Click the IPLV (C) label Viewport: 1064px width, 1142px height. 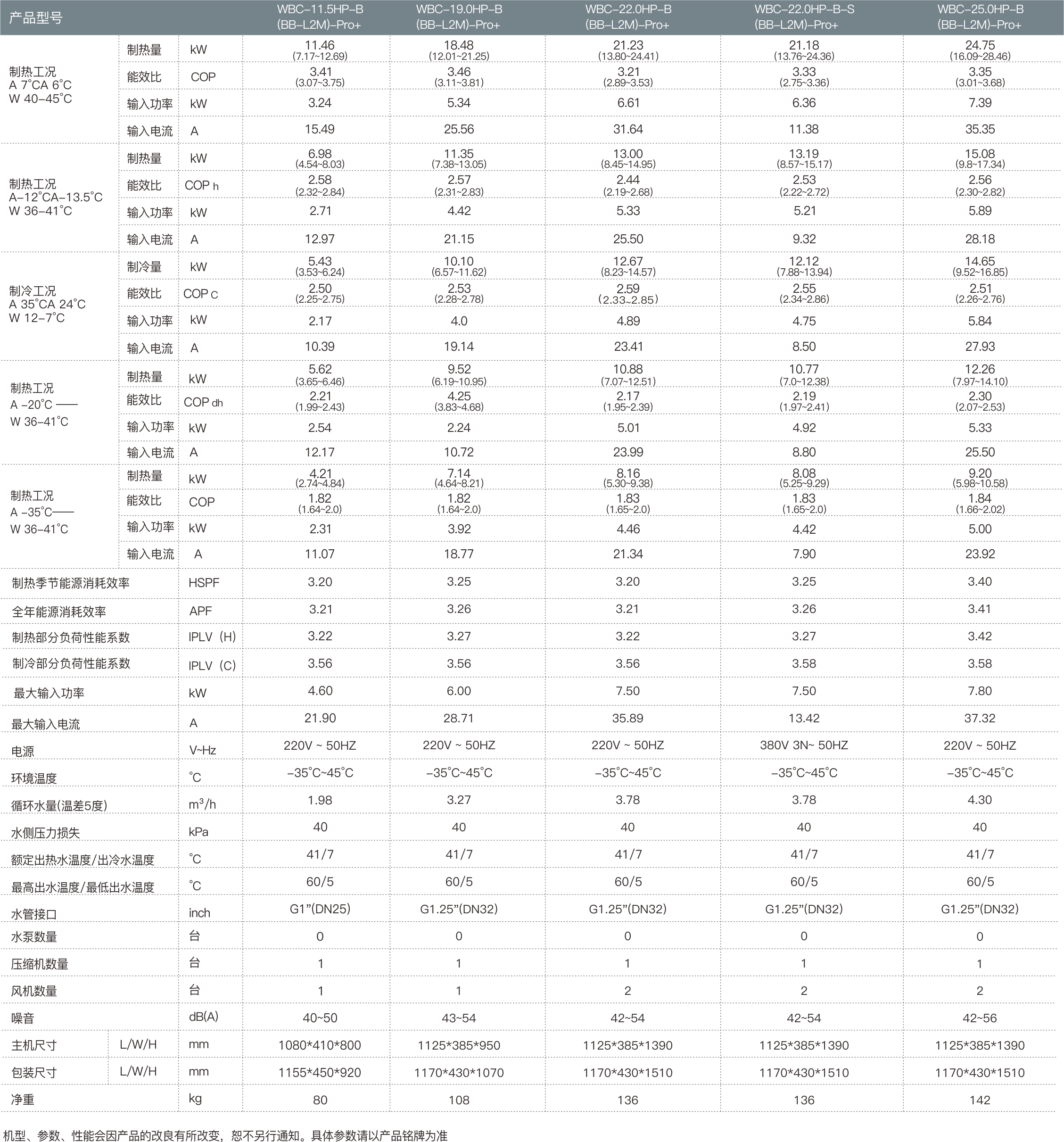pos(212,665)
